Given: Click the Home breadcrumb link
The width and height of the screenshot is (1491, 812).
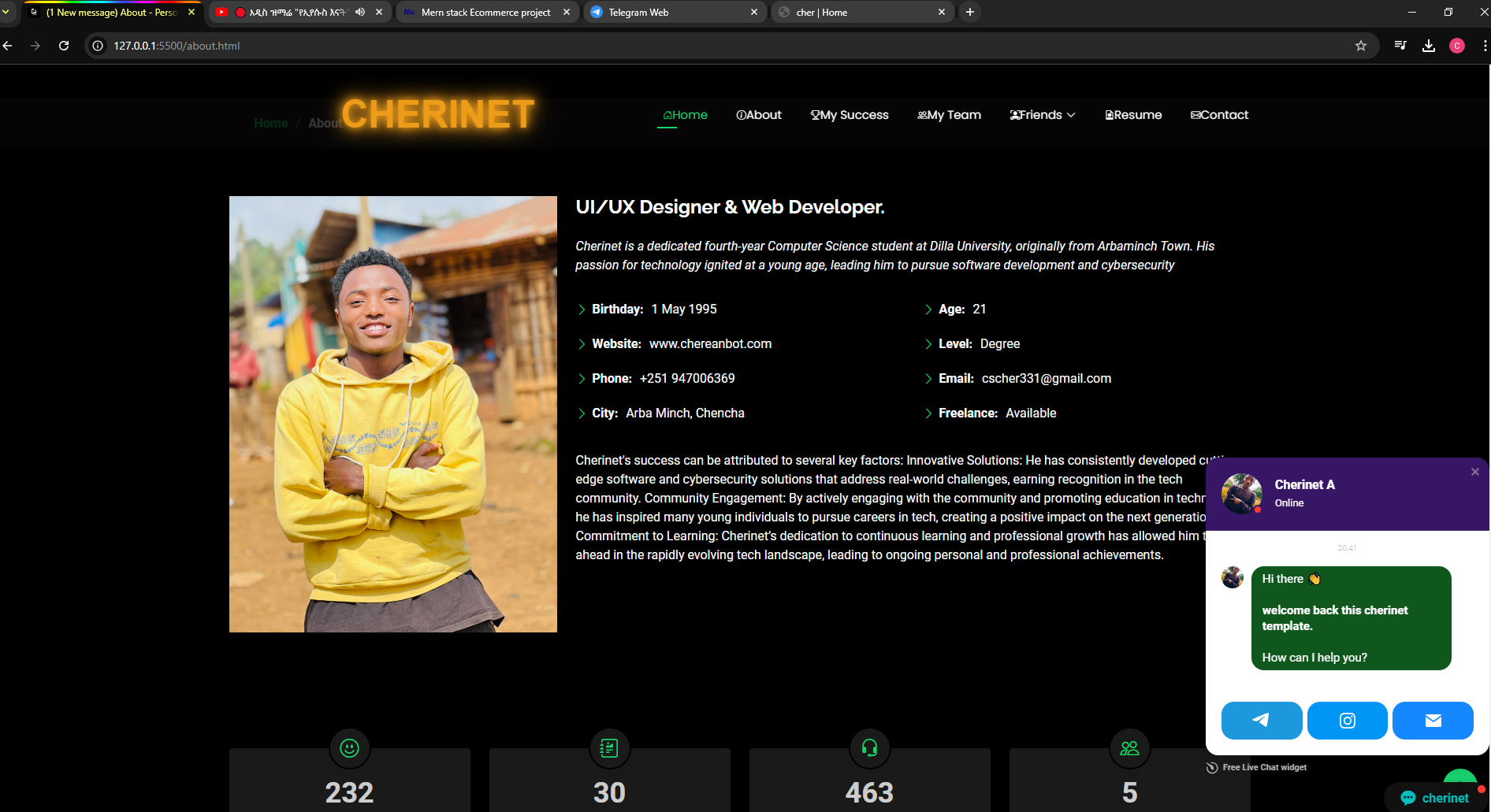Looking at the screenshot, I should coord(270,123).
